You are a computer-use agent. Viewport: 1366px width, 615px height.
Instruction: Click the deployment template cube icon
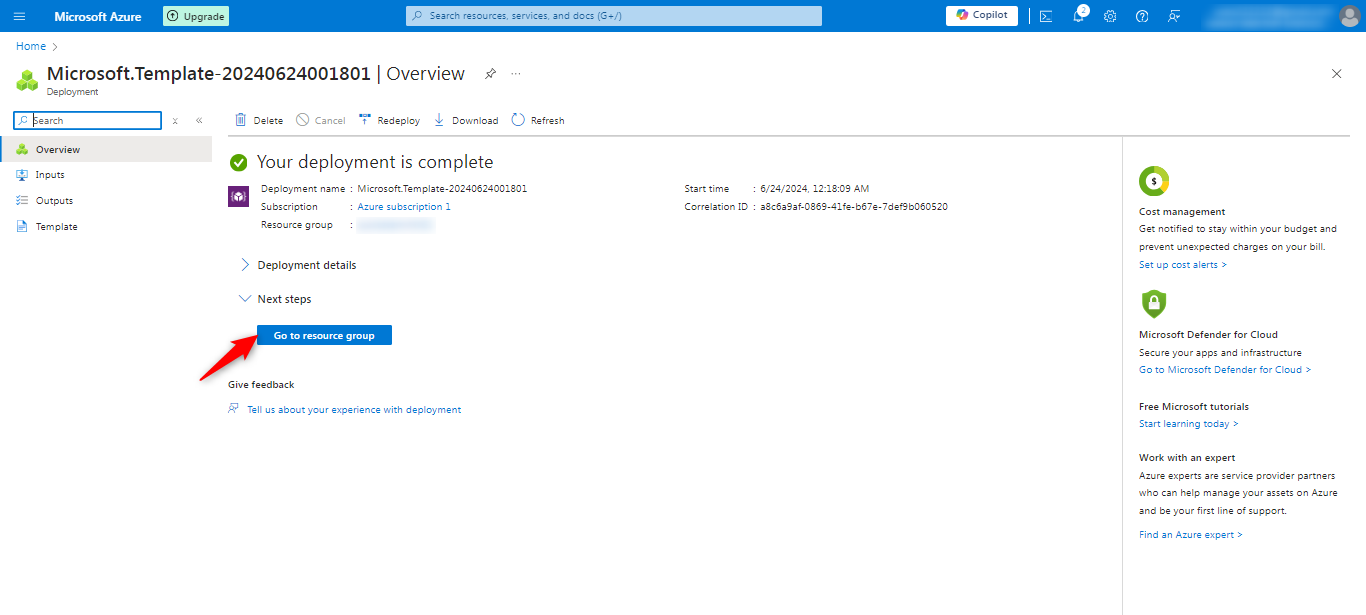[x=238, y=196]
